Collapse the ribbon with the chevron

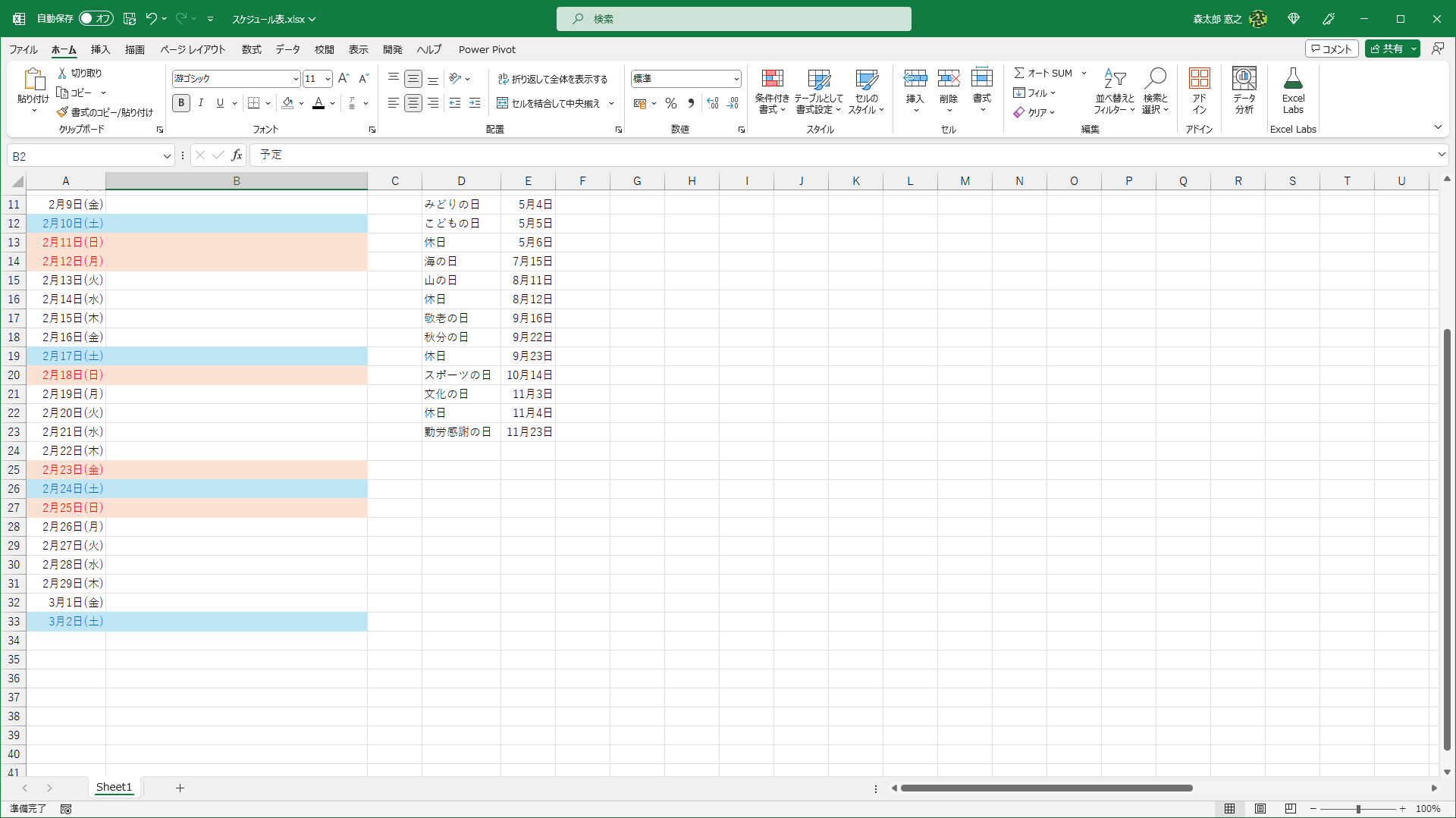click(x=1438, y=127)
